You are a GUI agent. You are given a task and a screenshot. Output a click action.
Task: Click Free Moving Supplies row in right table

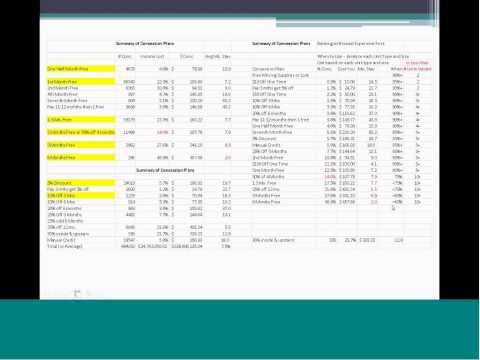281,75
